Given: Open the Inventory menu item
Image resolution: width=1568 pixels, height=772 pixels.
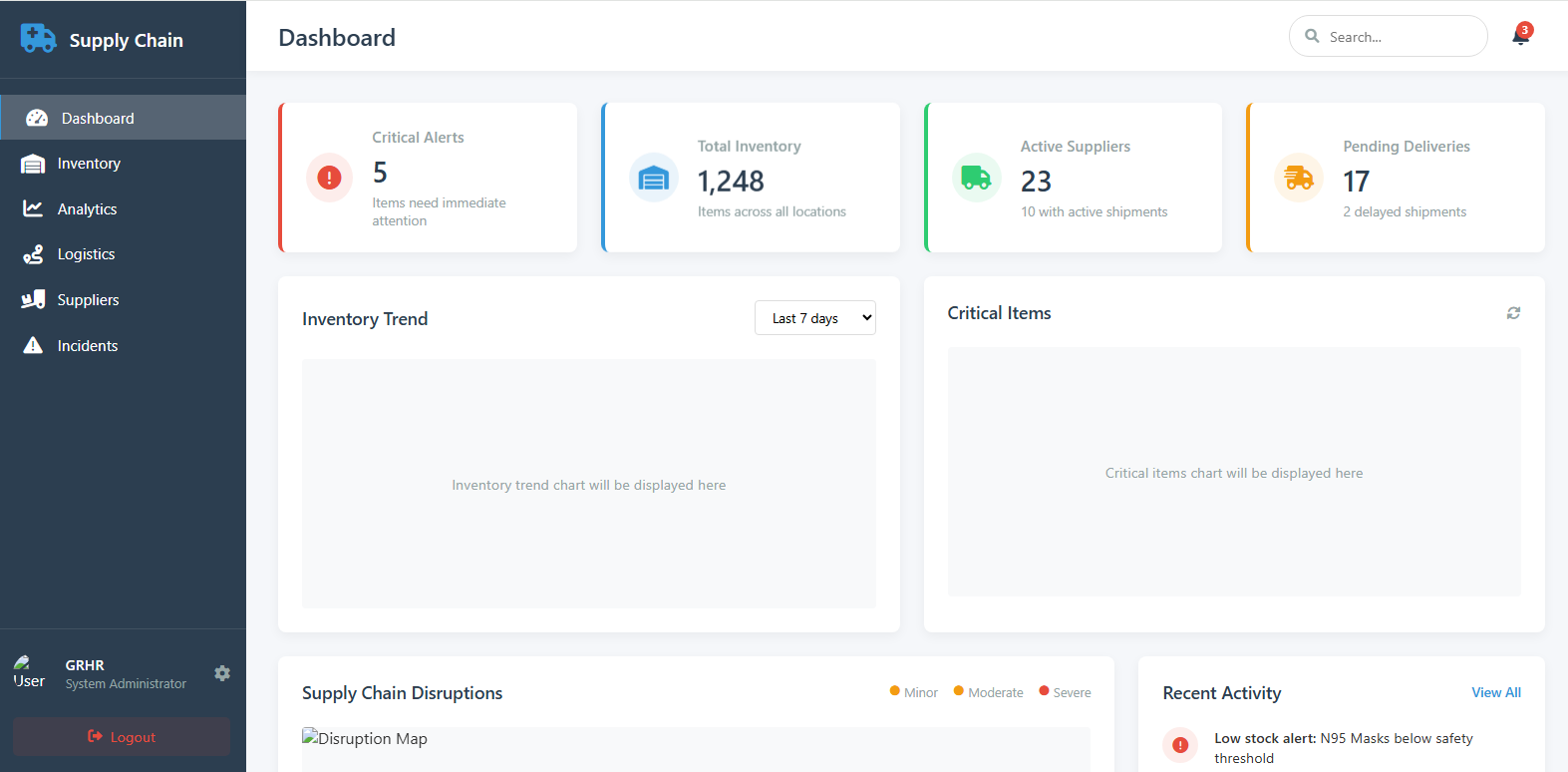Looking at the screenshot, I should pyautogui.click(x=124, y=164).
